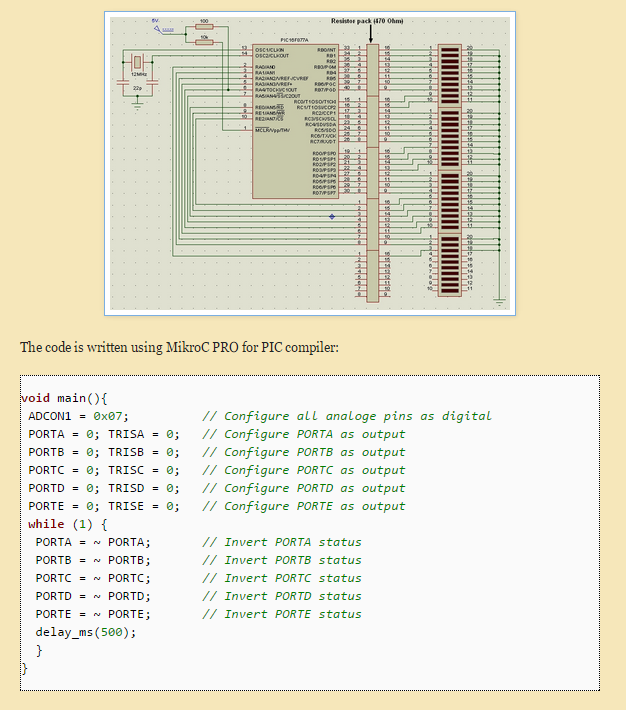626x710 pixels.
Task: Click the 'PORTD = ~ PORTD;' statement
Action: point(93,596)
